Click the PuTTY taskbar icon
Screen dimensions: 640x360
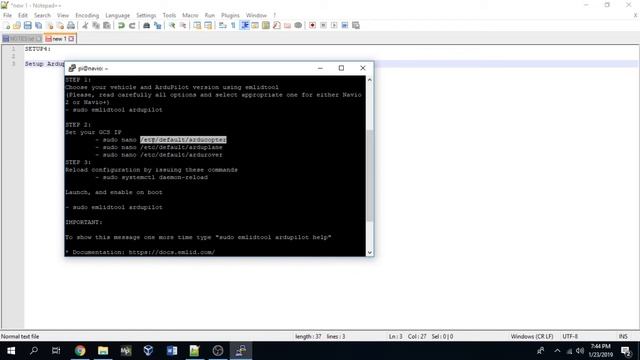coord(241,351)
